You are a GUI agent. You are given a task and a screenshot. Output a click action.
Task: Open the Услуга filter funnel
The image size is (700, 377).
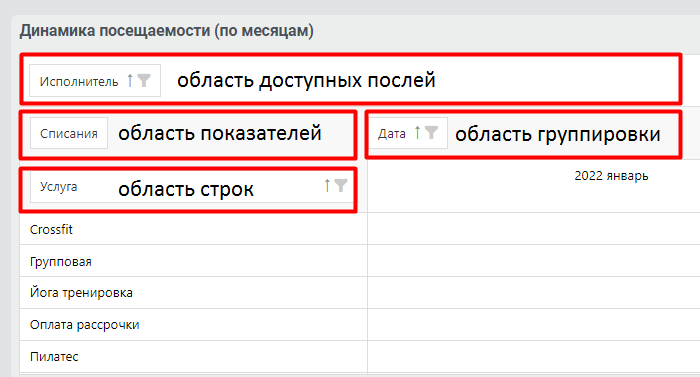(341, 185)
